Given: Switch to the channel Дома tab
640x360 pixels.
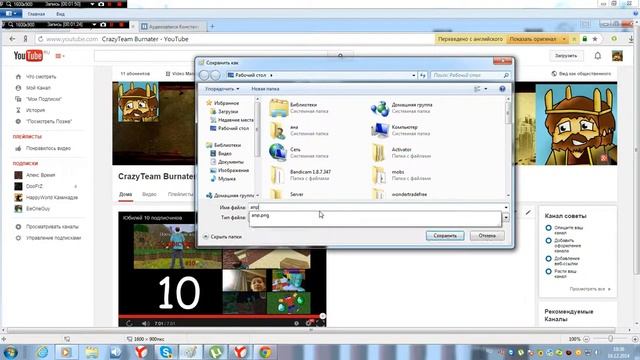Looking at the screenshot, I should coord(125,194).
